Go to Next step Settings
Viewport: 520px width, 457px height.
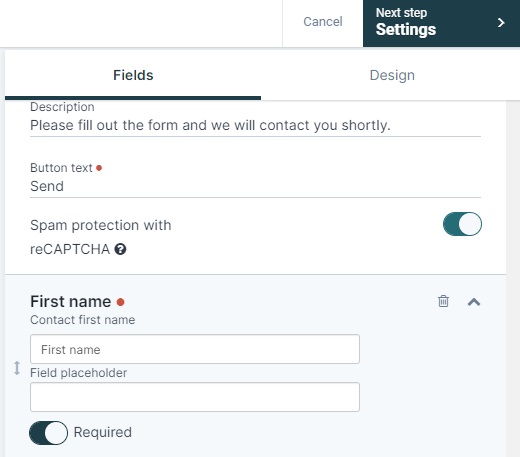441,23
